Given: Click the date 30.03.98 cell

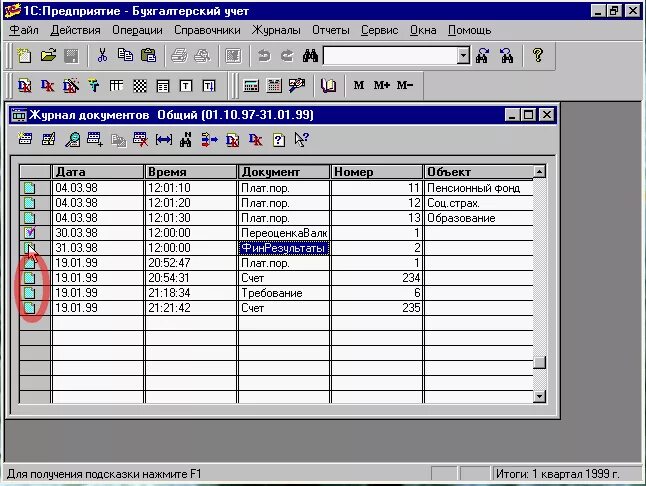Looking at the screenshot, I should tap(98, 233).
